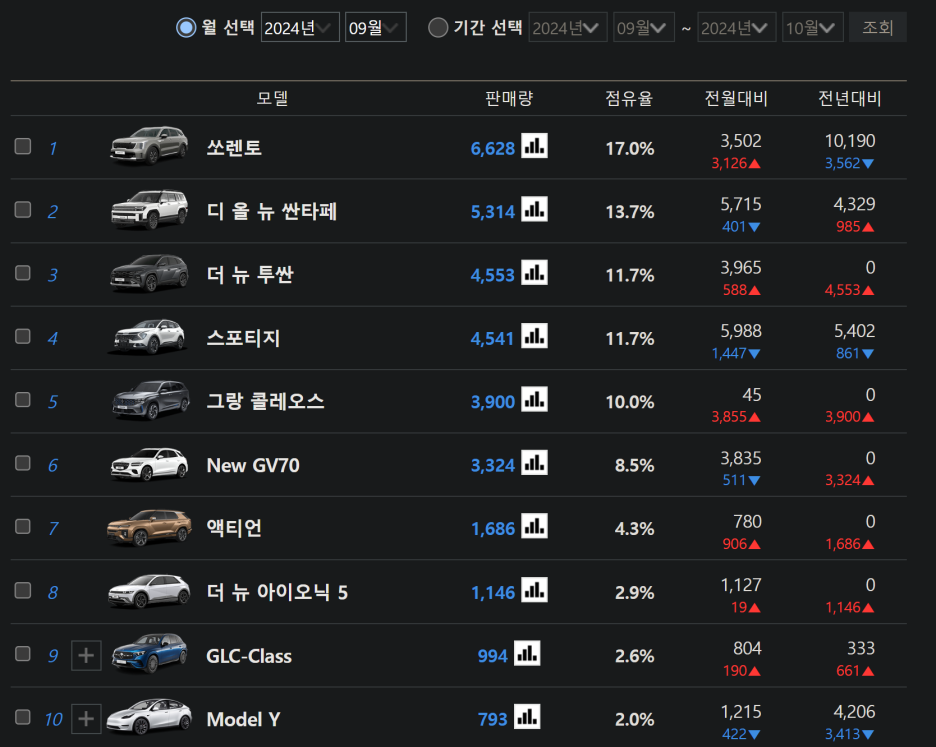Check the box for GLC-Class row

tap(23, 653)
